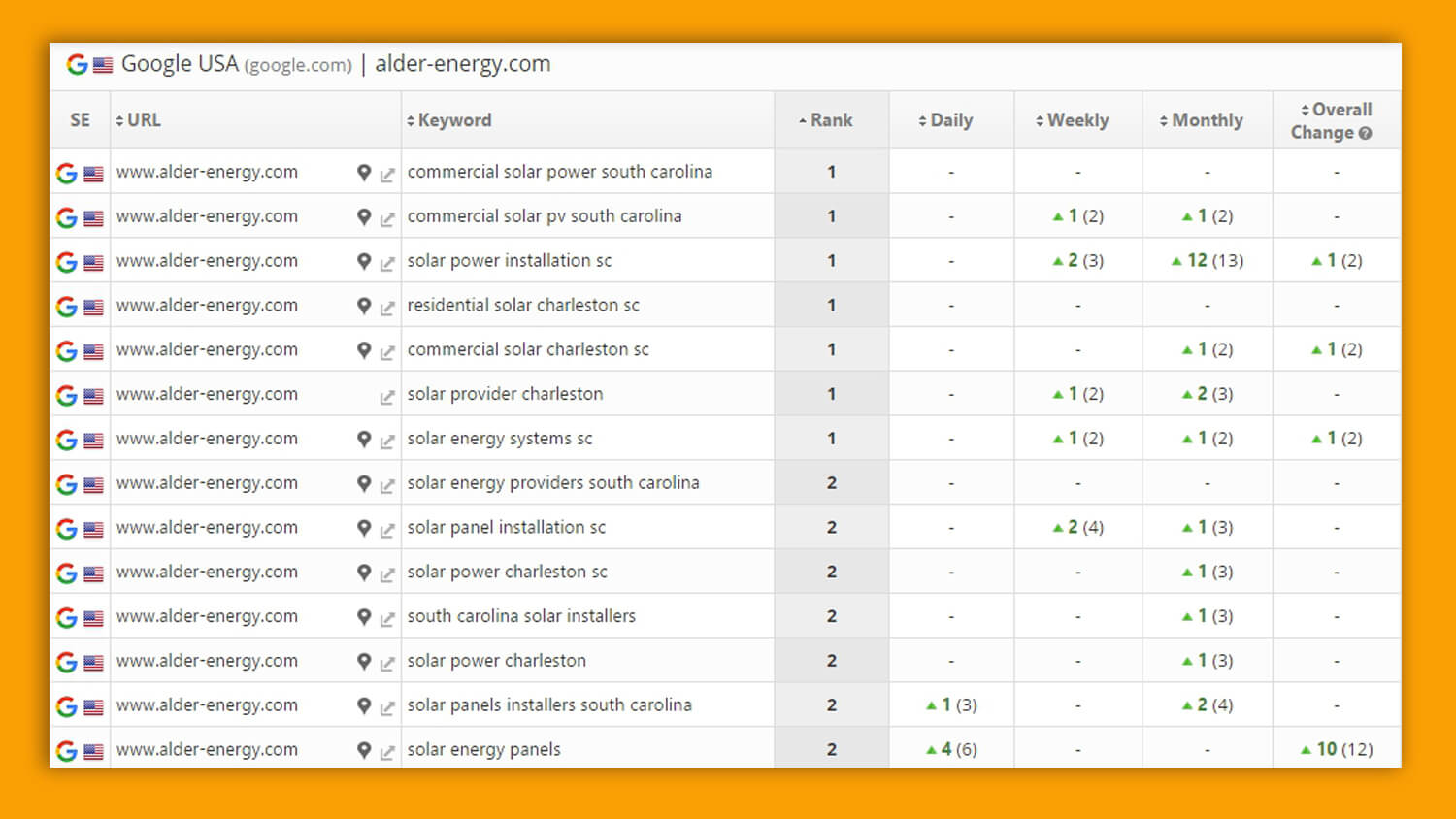Sort table by Keyword column

point(449,120)
